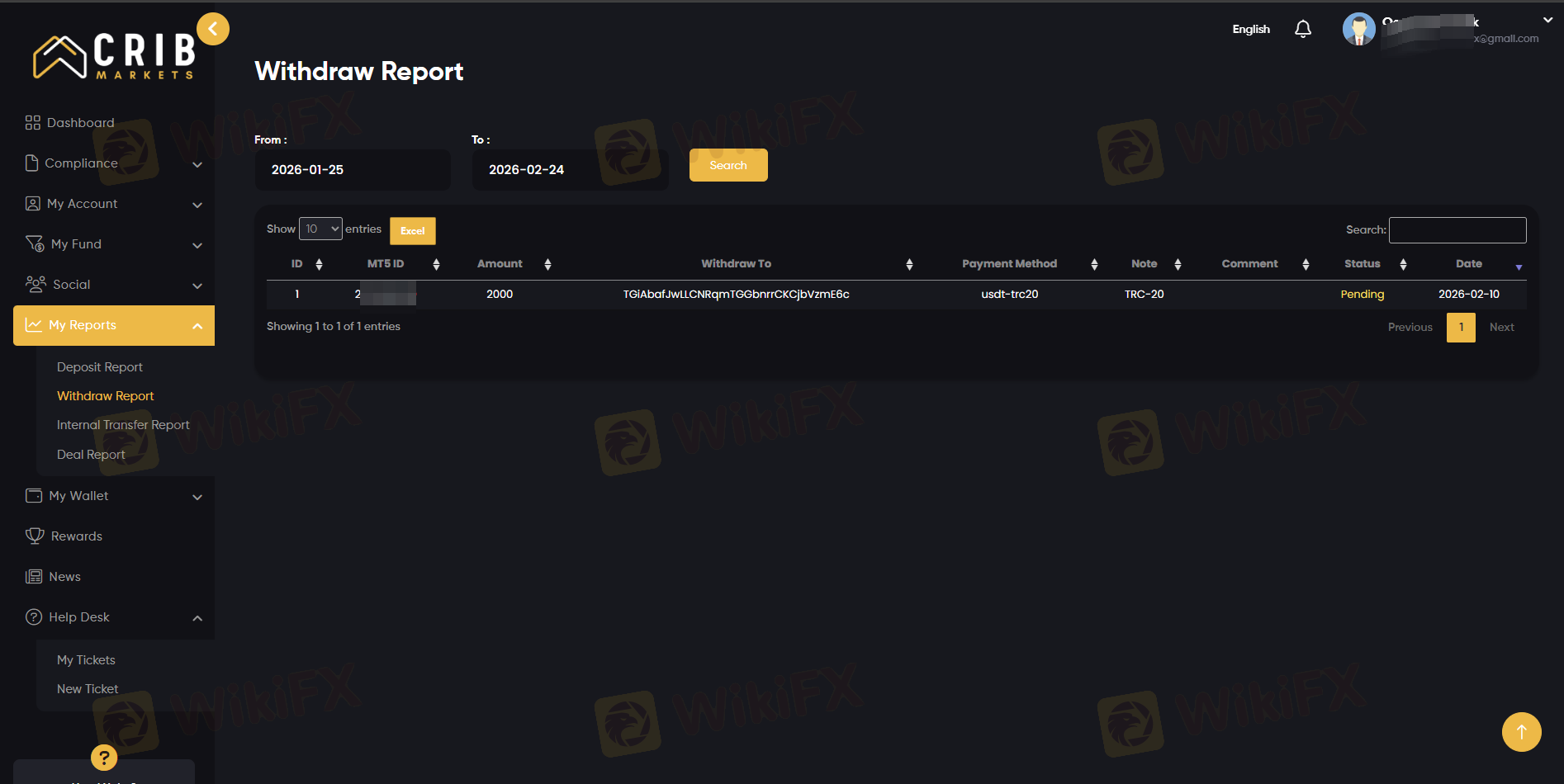
Task: Expand the Compliance menu chevron
Action: [197, 164]
